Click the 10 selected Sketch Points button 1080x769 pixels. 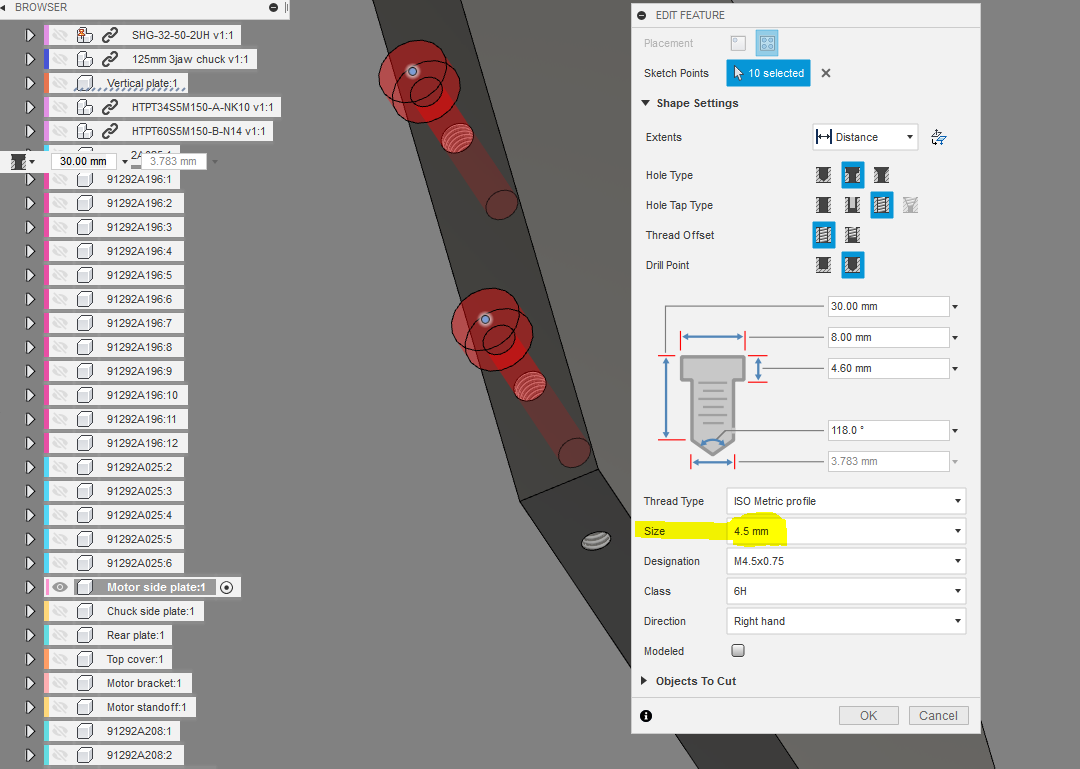pyautogui.click(x=768, y=73)
